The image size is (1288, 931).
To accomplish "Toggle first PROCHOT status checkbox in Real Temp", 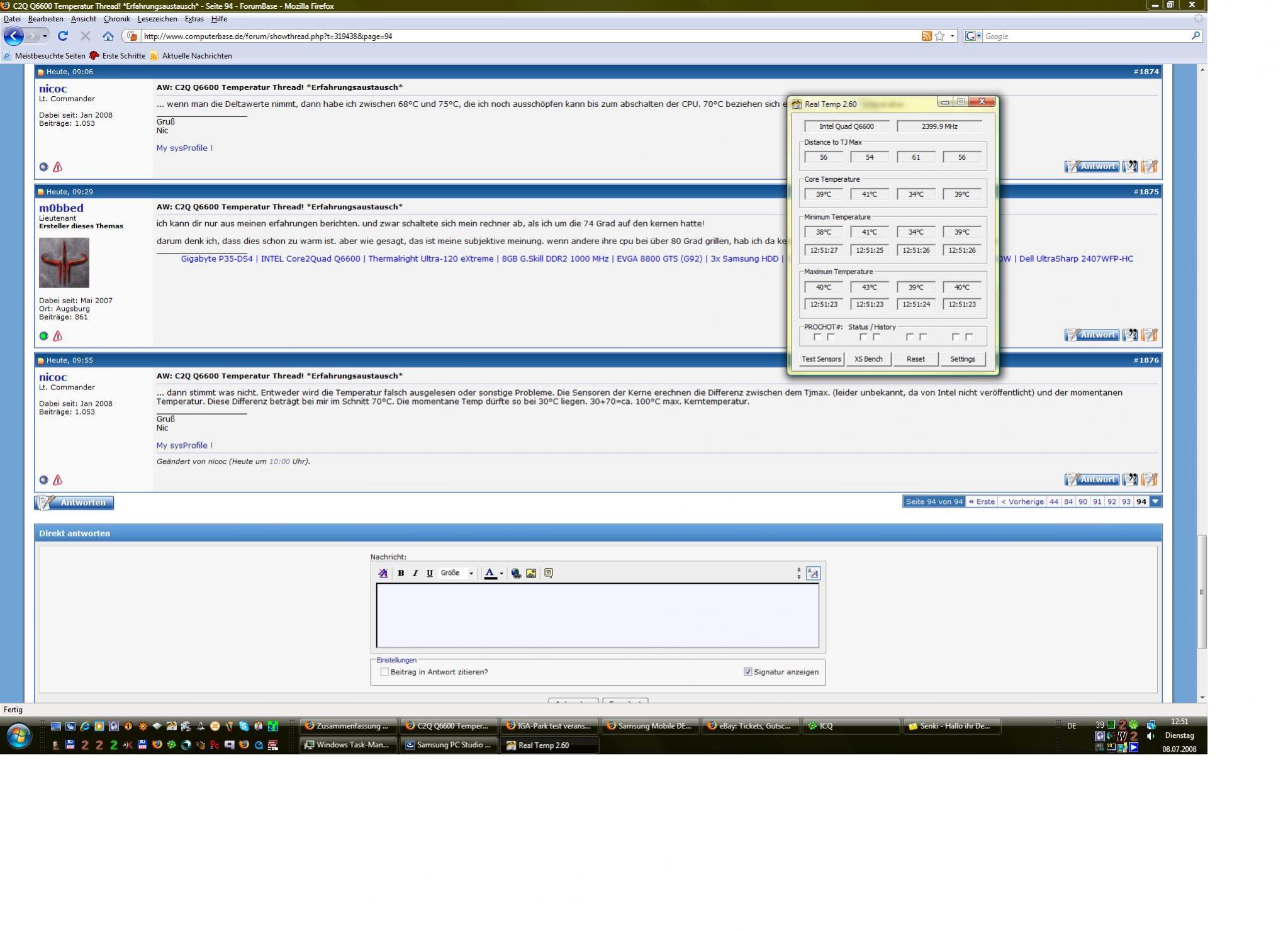I will (817, 337).
